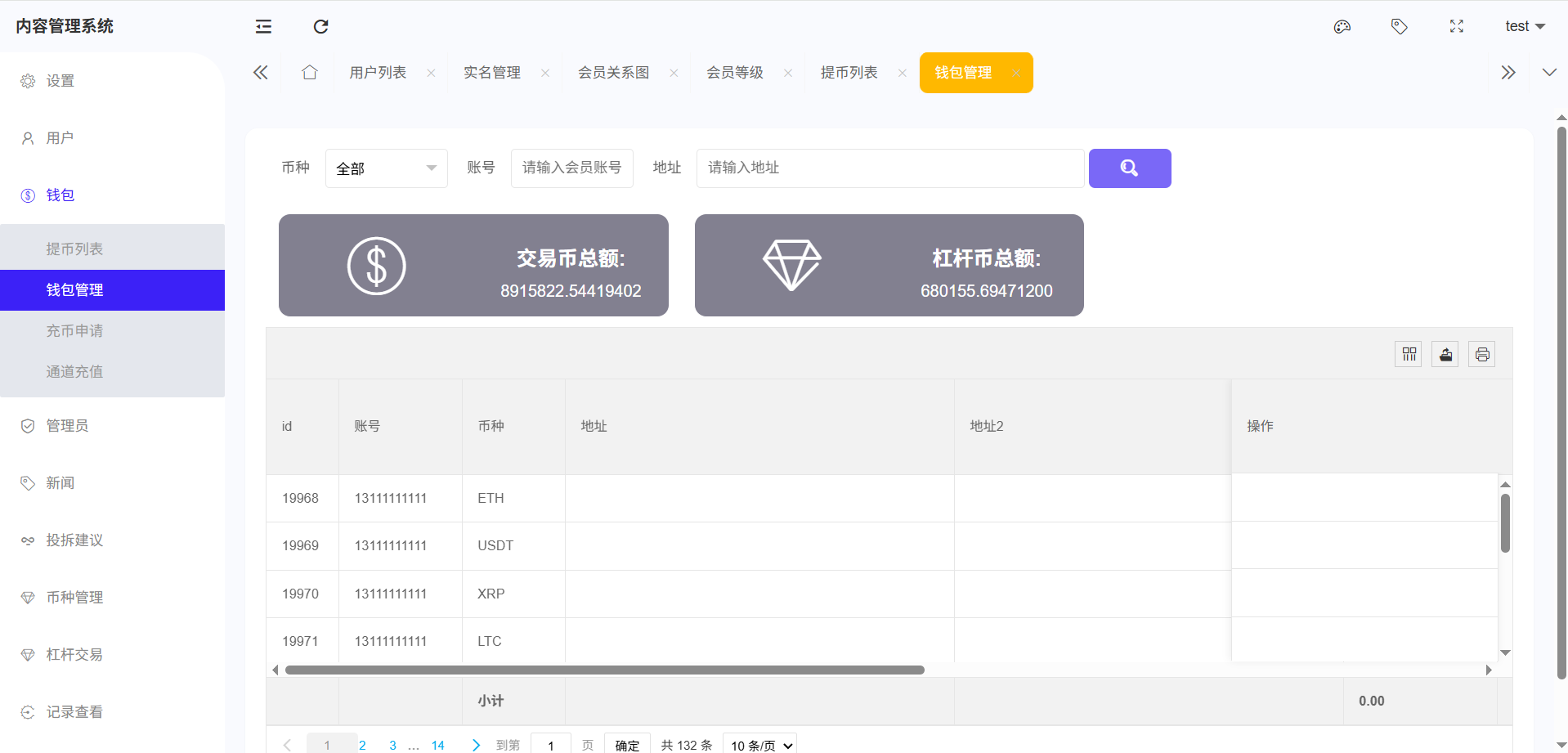Image resolution: width=1568 pixels, height=753 pixels.
Task: Click the purple search button
Action: [x=1129, y=168]
